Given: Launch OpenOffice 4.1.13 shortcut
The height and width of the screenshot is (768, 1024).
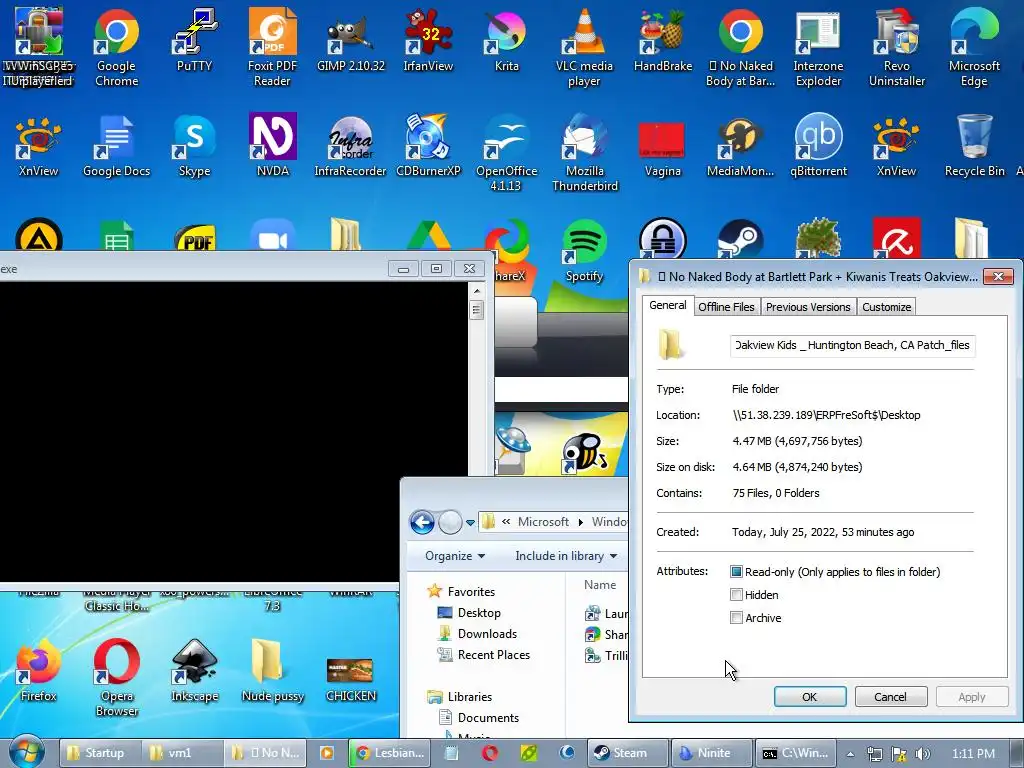Looking at the screenshot, I should pyautogui.click(x=506, y=153).
